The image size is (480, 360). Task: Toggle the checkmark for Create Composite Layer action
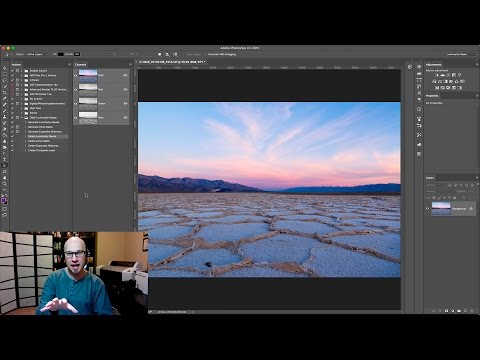point(13,150)
